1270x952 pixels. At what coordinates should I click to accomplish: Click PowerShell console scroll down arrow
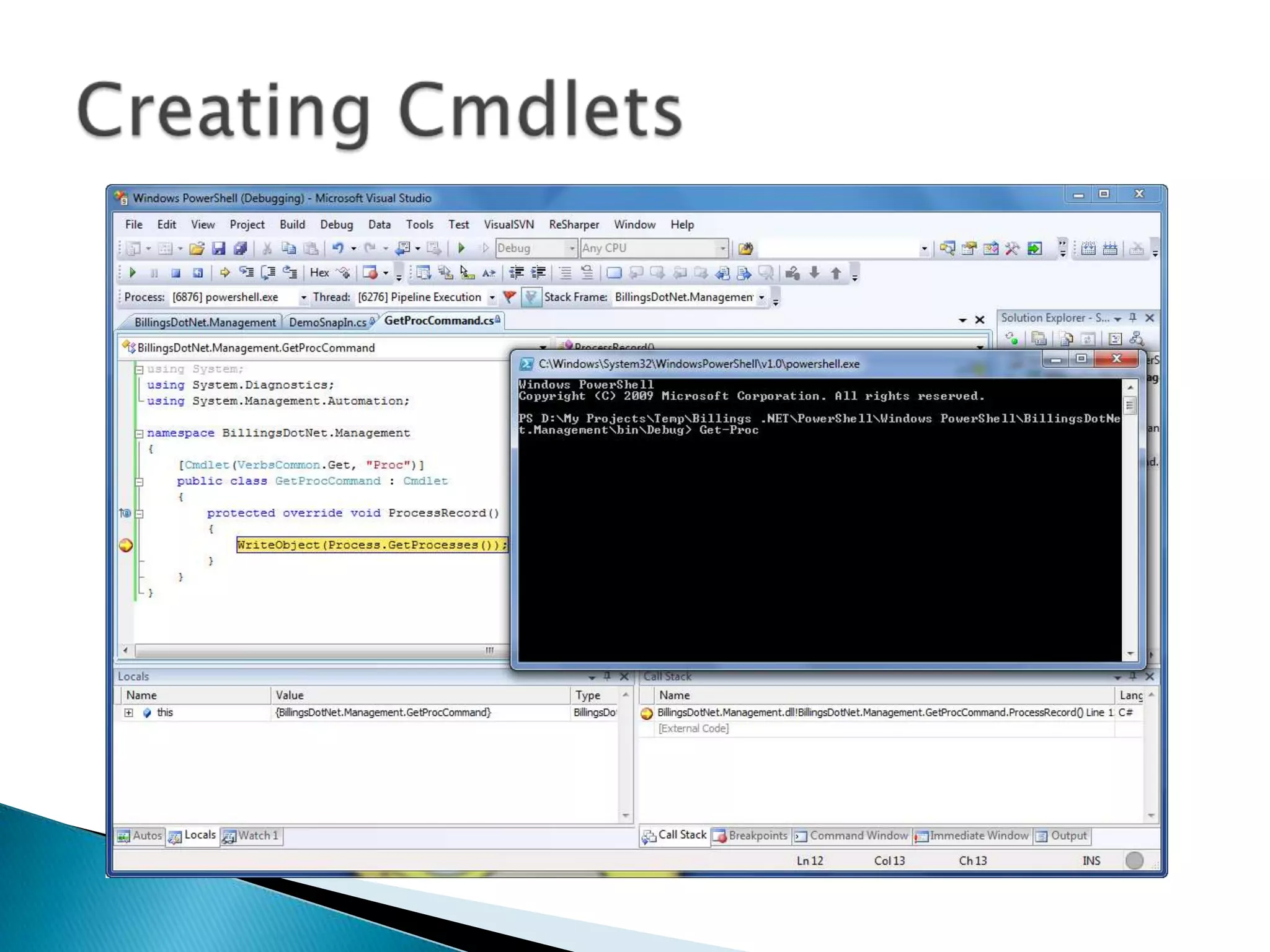coord(1130,654)
